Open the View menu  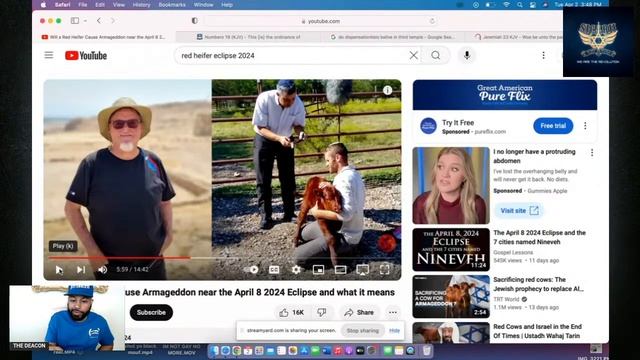click(x=119, y=4)
